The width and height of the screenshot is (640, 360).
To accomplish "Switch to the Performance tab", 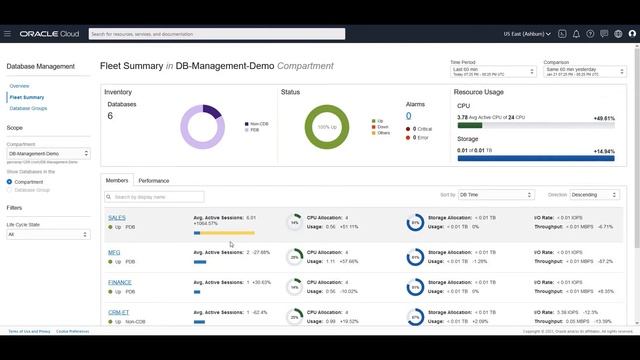I will (x=154, y=180).
